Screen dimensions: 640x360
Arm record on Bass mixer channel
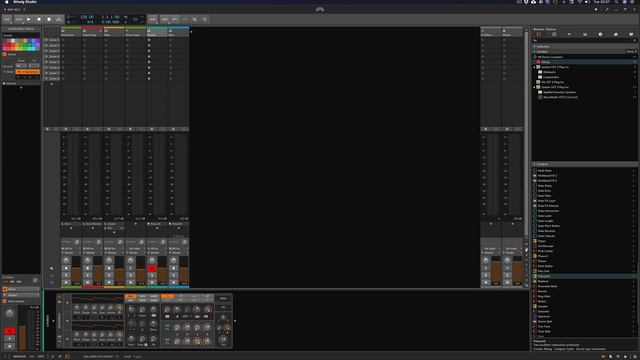[x=173, y=269]
